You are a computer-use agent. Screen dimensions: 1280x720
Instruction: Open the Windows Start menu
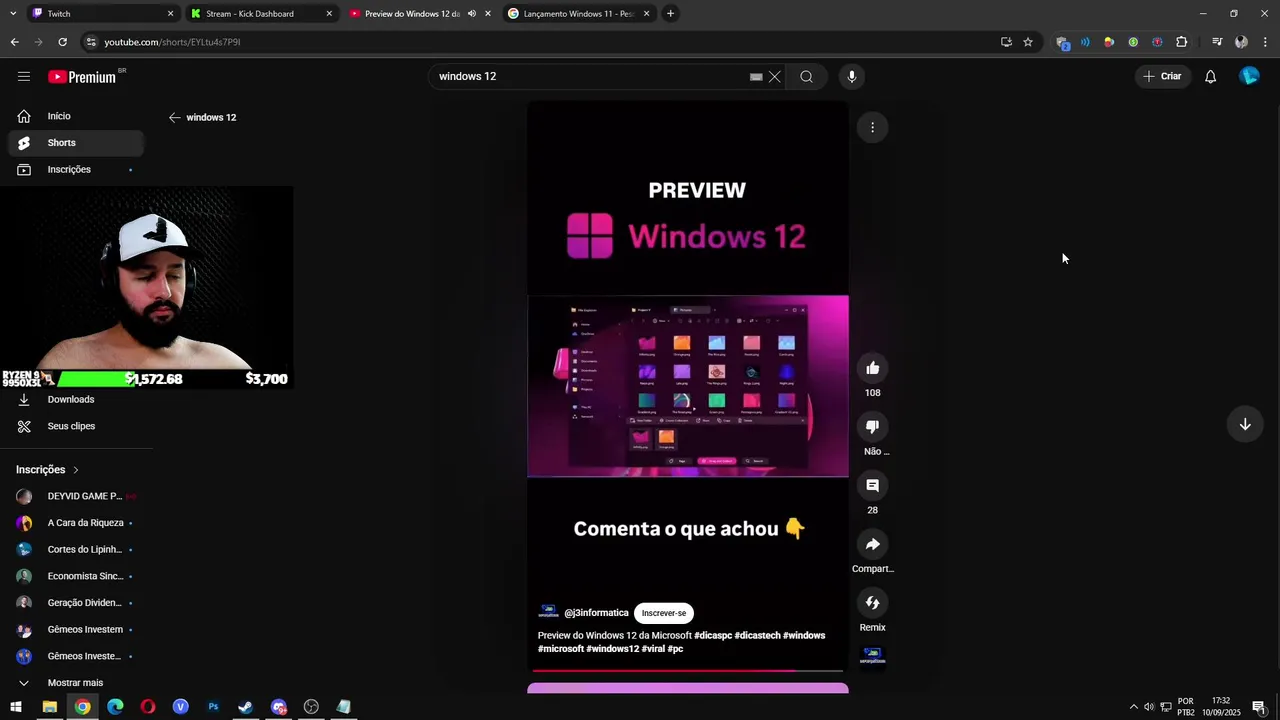click(x=15, y=707)
